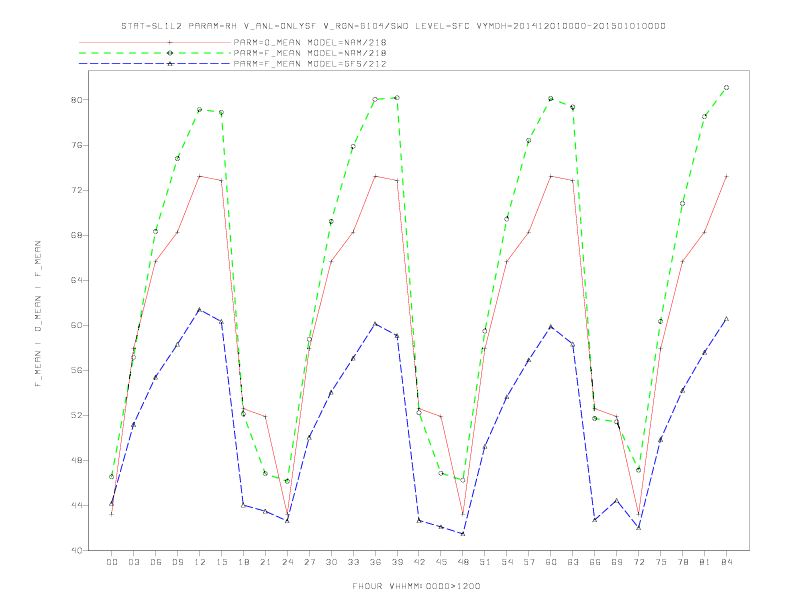
Task: Click the x-axis tick label 57
Action: [x=529, y=562]
